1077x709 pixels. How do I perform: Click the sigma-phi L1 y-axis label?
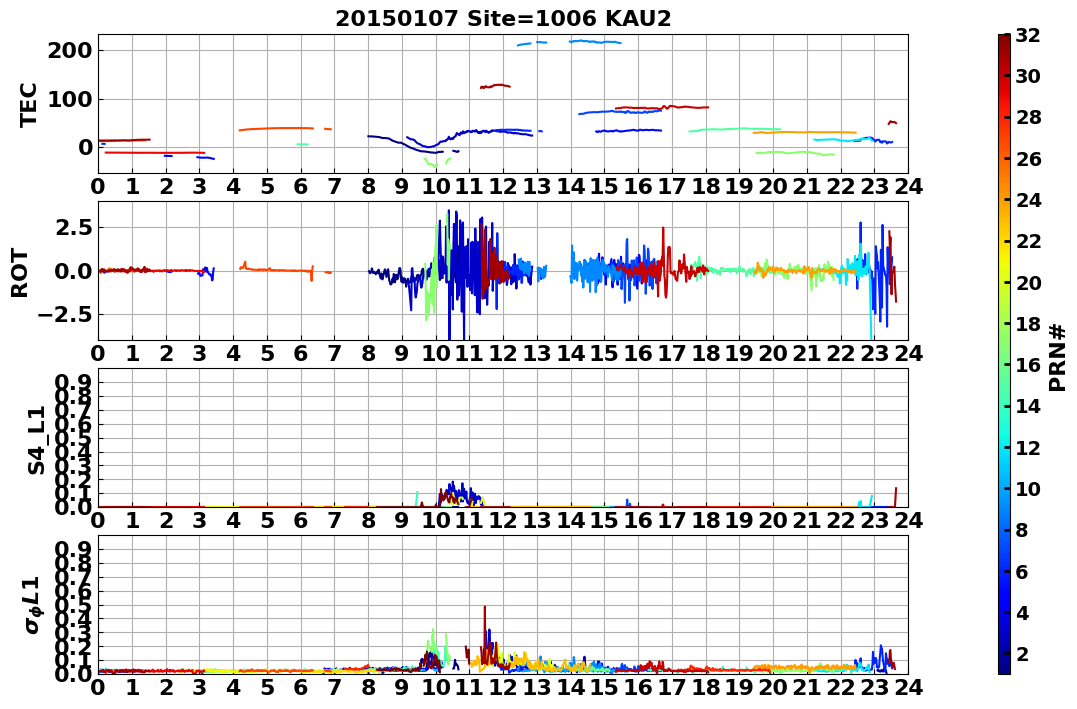click(x=32, y=605)
